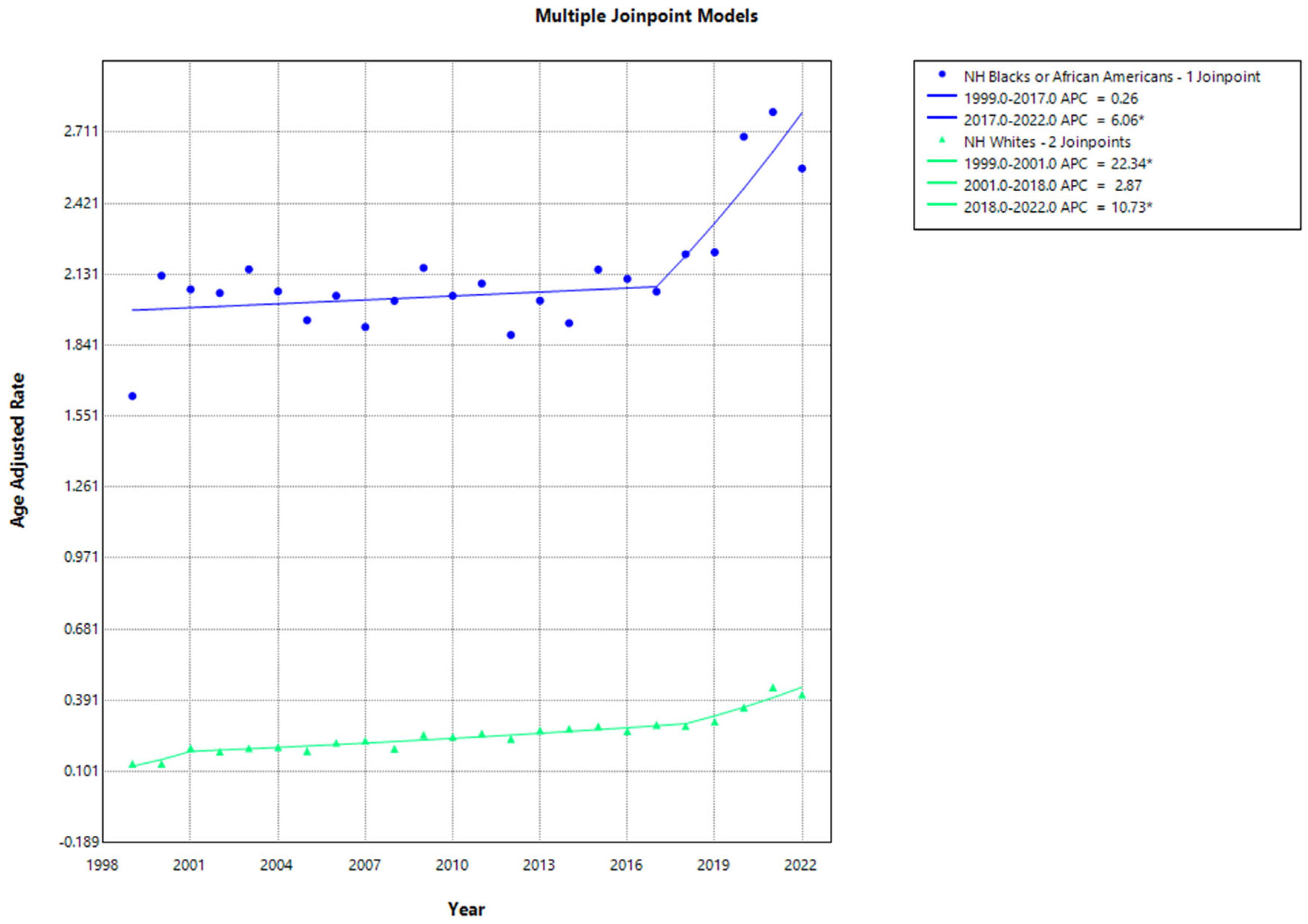This screenshot has height=924, width=1308.
Task: Click the blue dot legend marker for NH Blacks
Action: 942,75
